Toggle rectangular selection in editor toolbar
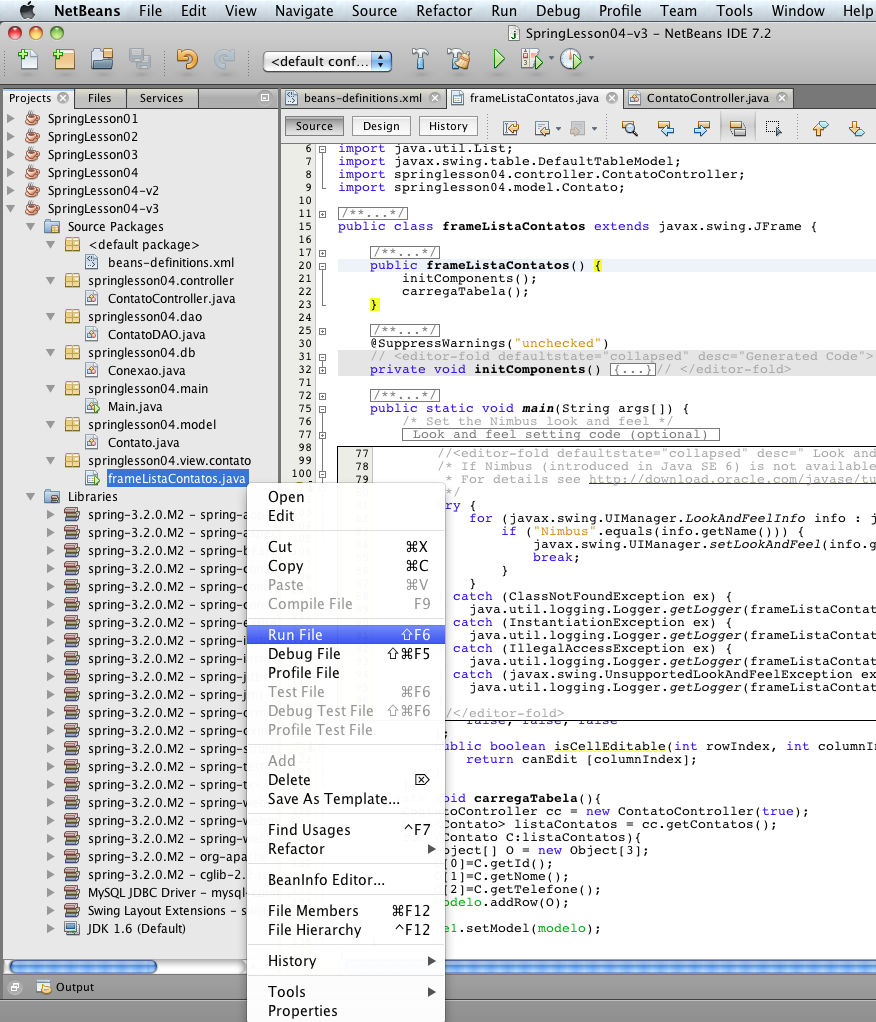This screenshot has width=876, height=1022. (x=773, y=127)
